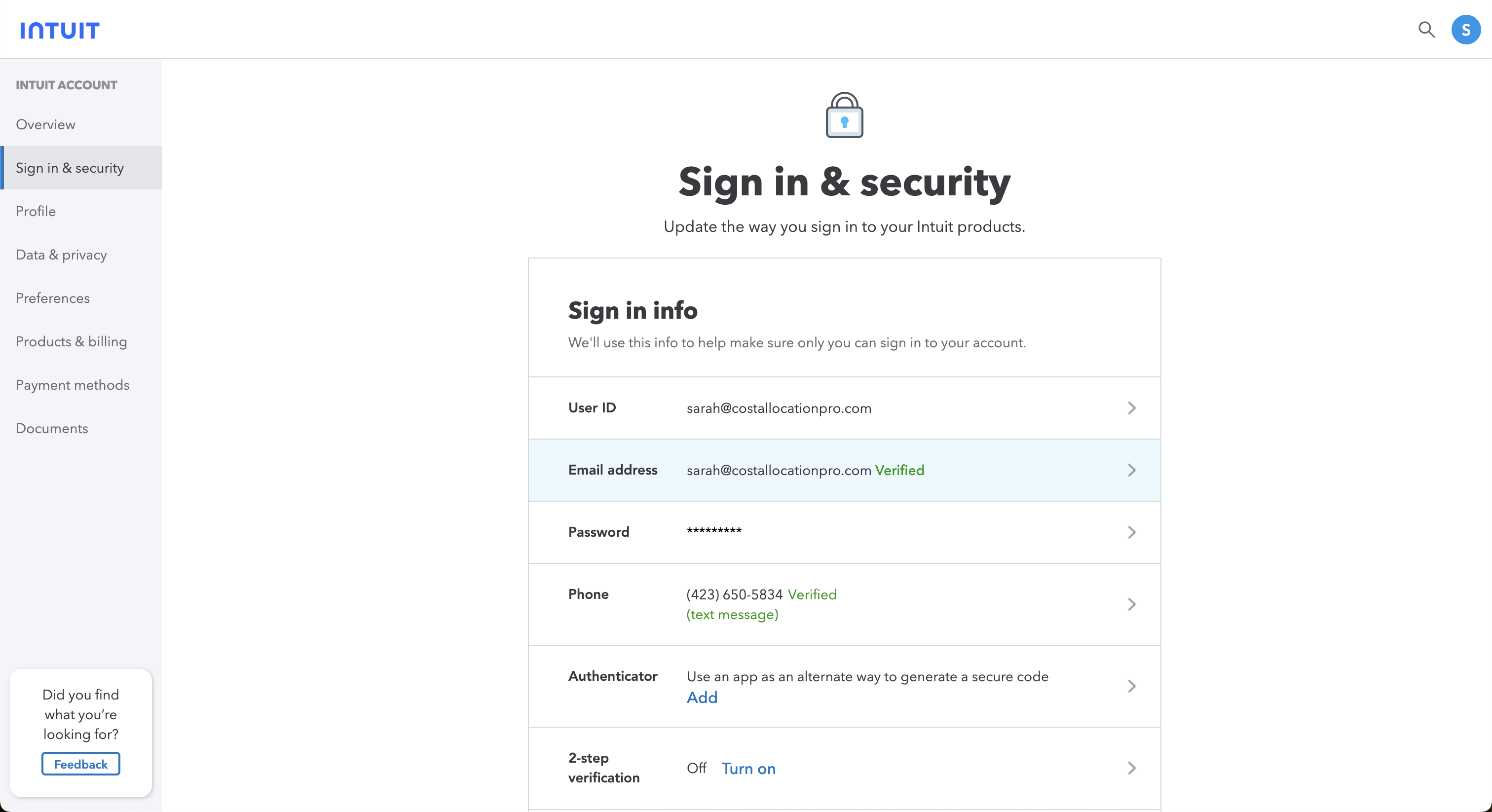Select Sign in & security in the sidebar

click(x=70, y=167)
